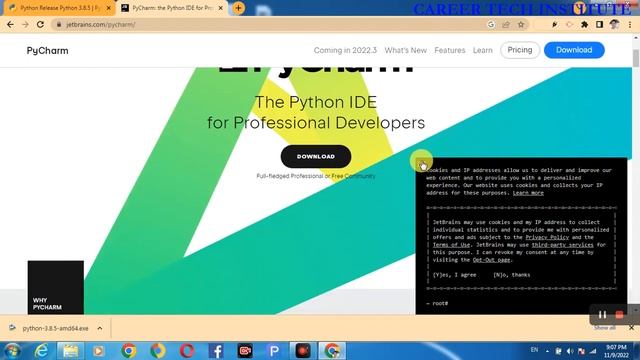Viewport: 640px width, 360px height.
Task: Open the Opt-Out page link
Action: pos(491,260)
